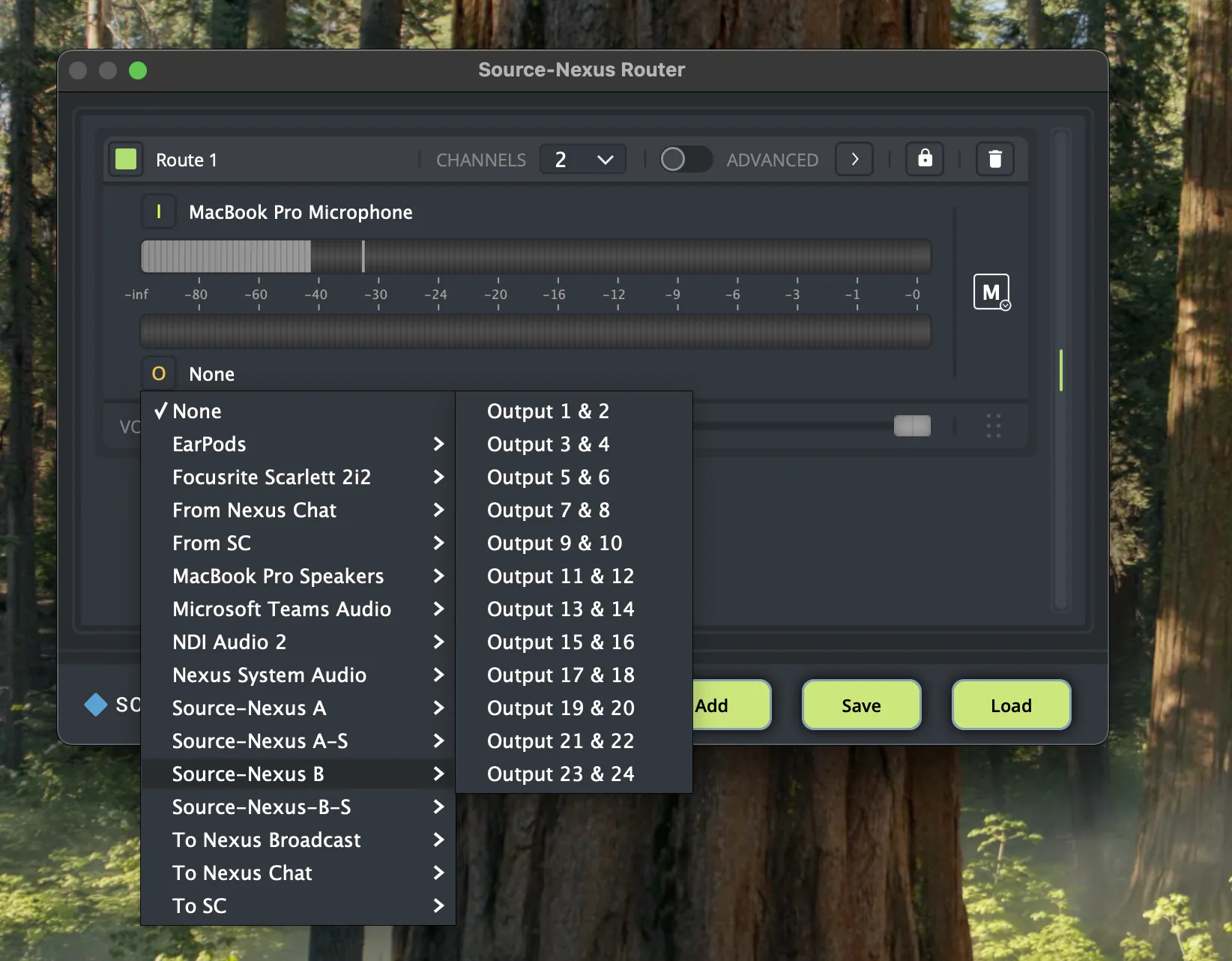The height and width of the screenshot is (961, 1232).
Task: Open the Focusrite Scarlett 2i2 submenu
Action: coord(298,477)
